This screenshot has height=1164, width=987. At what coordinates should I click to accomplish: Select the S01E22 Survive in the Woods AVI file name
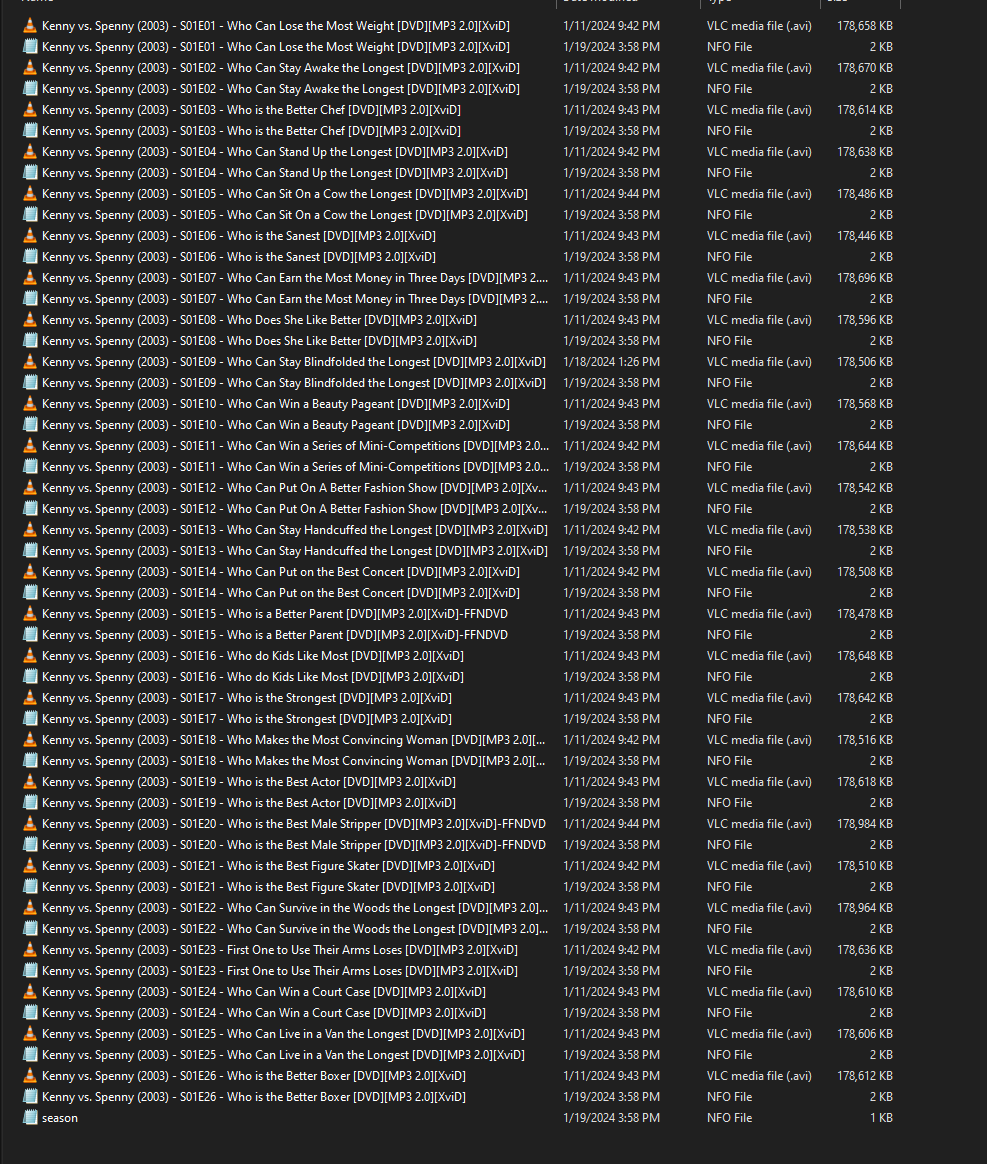(x=295, y=907)
